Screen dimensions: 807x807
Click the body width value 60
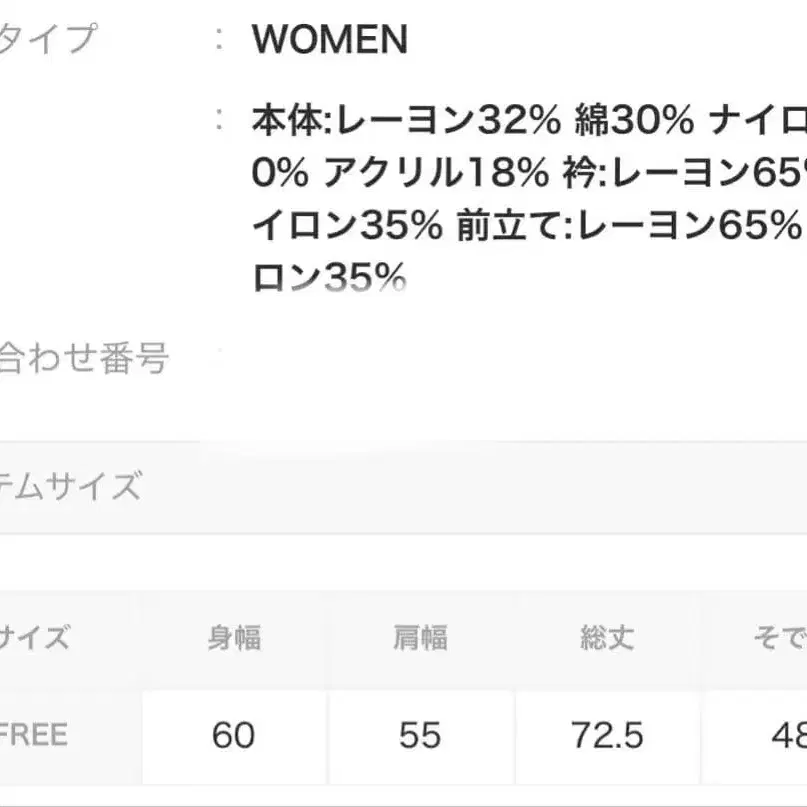[x=234, y=736]
